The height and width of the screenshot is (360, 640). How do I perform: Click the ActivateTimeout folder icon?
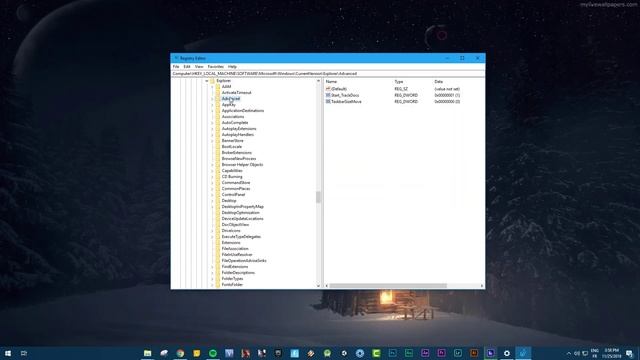point(218,93)
